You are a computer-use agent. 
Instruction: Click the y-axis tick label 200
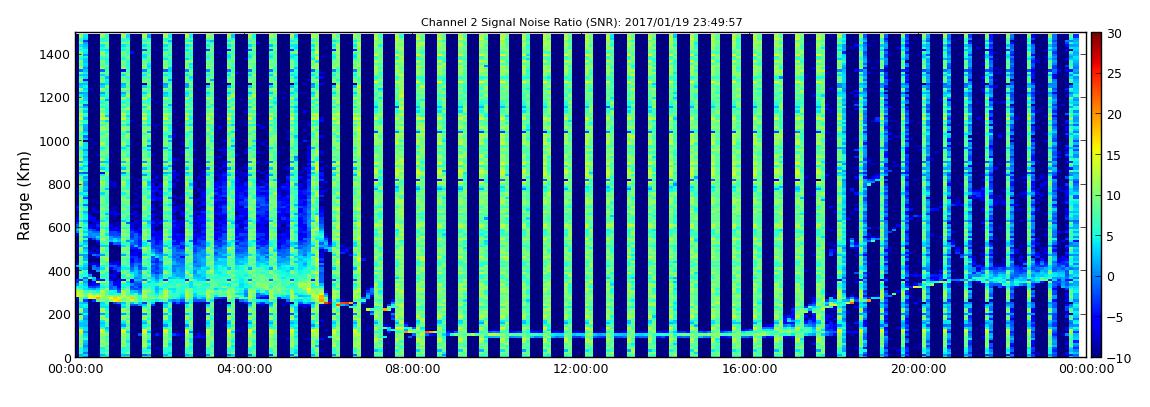[60, 315]
